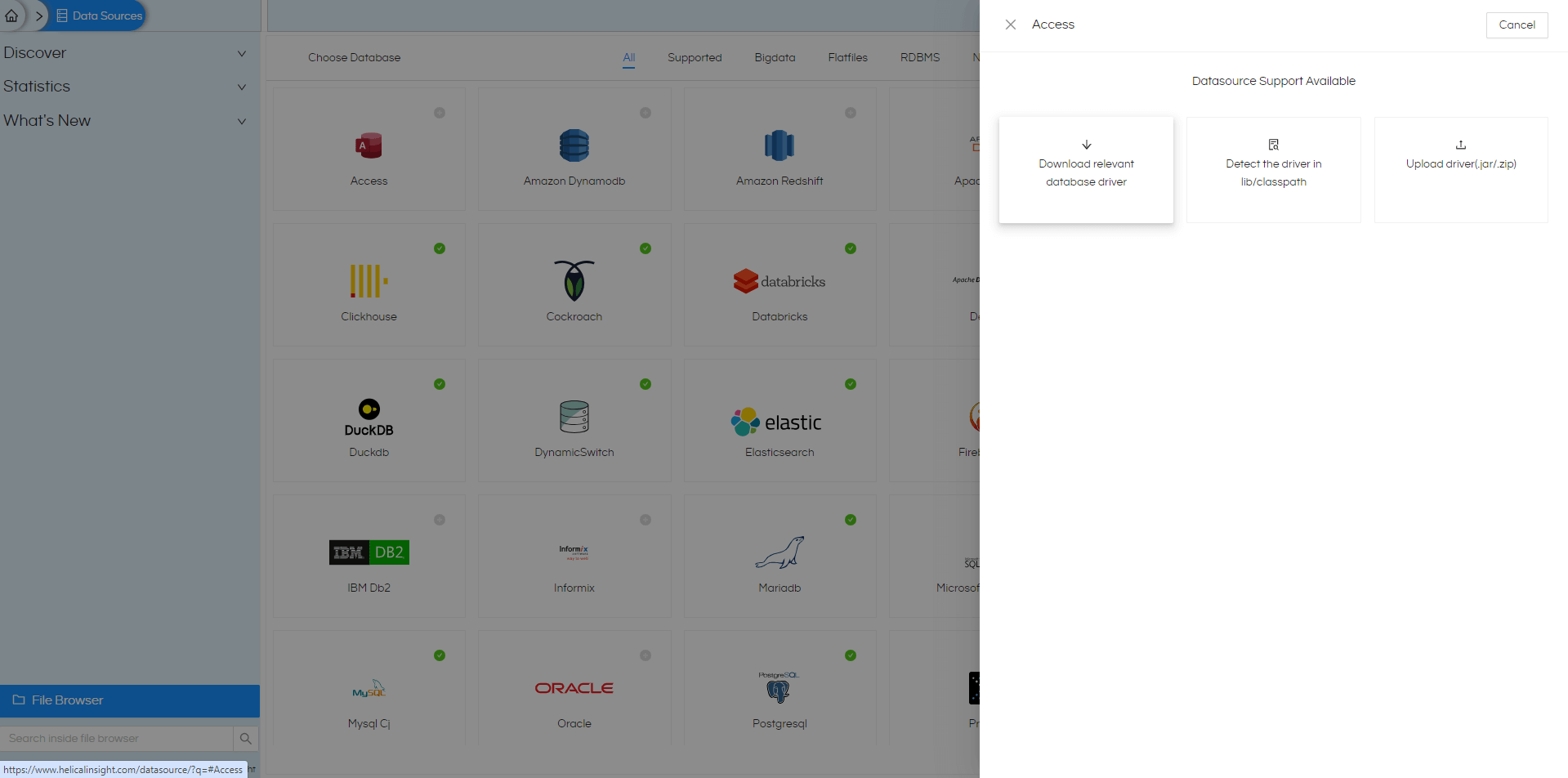
Task: Click the green check on Postgresql card
Action: (x=851, y=655)
